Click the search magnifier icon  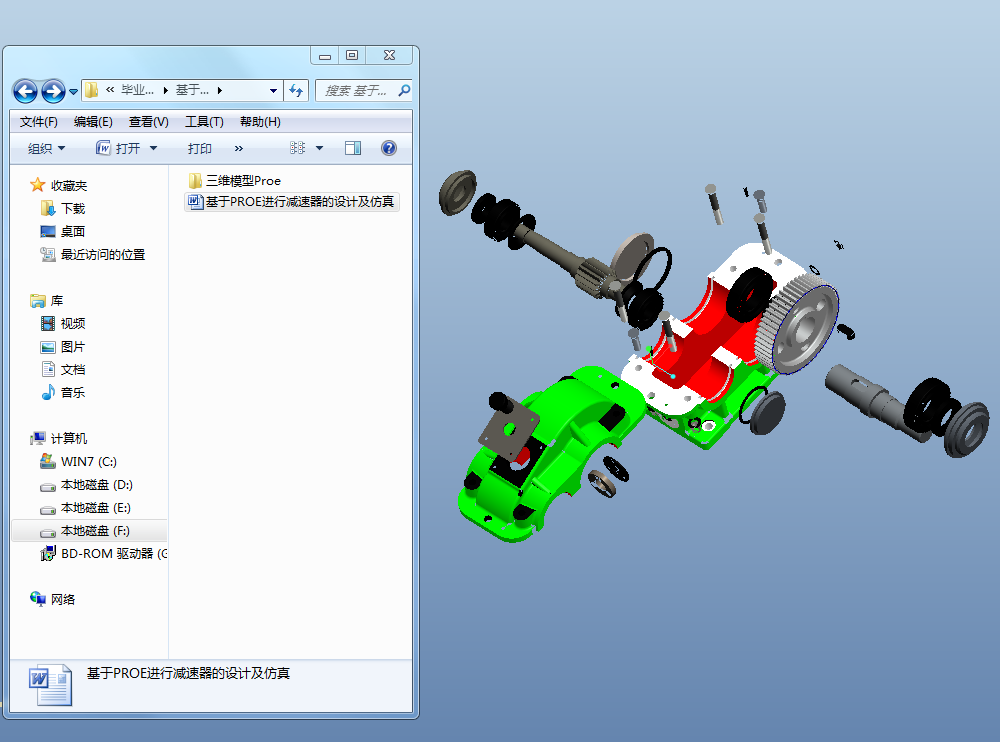(404, 91)
